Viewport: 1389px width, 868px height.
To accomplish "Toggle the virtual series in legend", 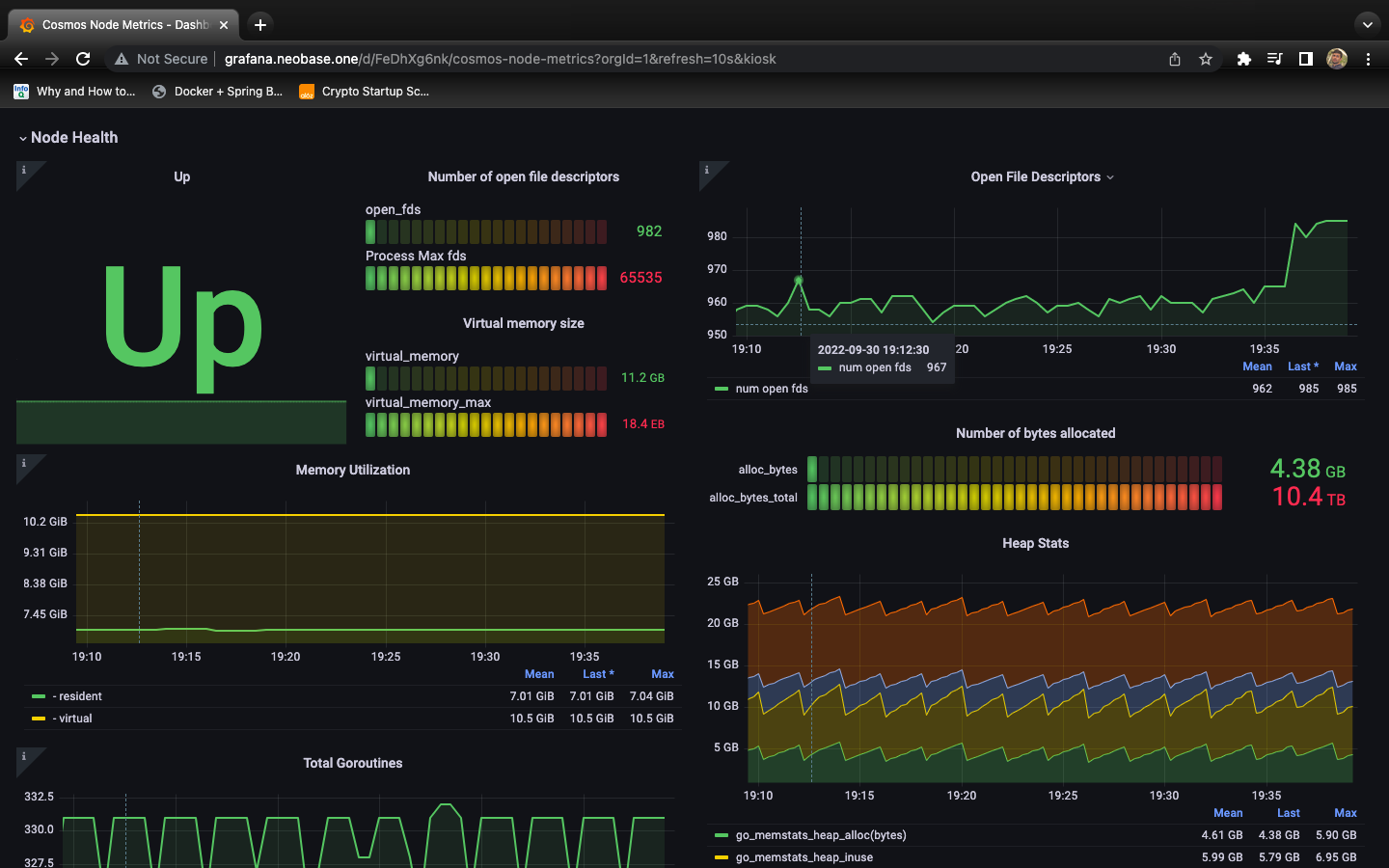I will pos(75,719).
